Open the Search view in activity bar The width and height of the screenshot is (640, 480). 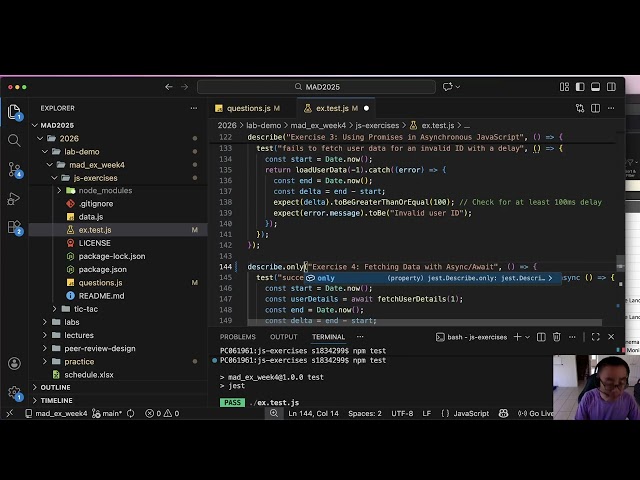pos(14,140)
